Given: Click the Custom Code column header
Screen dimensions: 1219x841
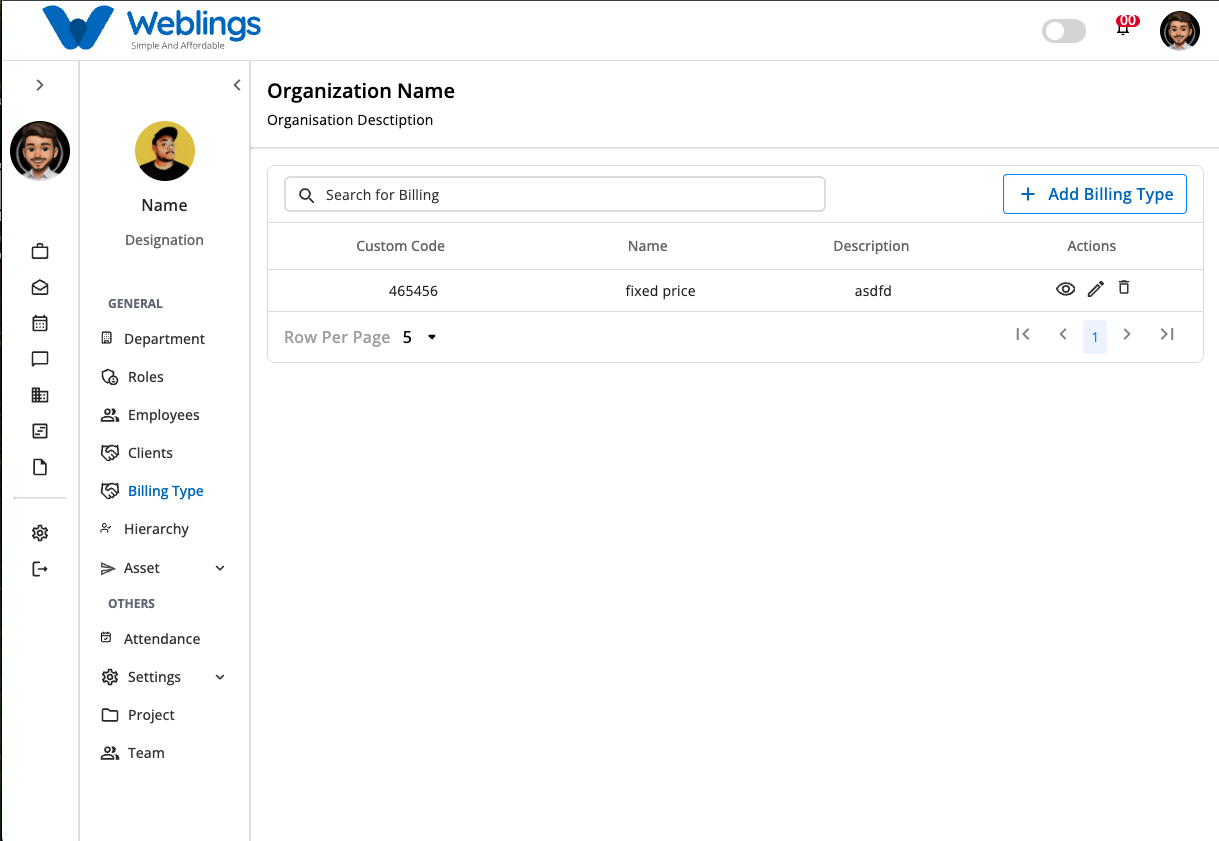Looking at the screenshot, I should (x=400, y=246).
